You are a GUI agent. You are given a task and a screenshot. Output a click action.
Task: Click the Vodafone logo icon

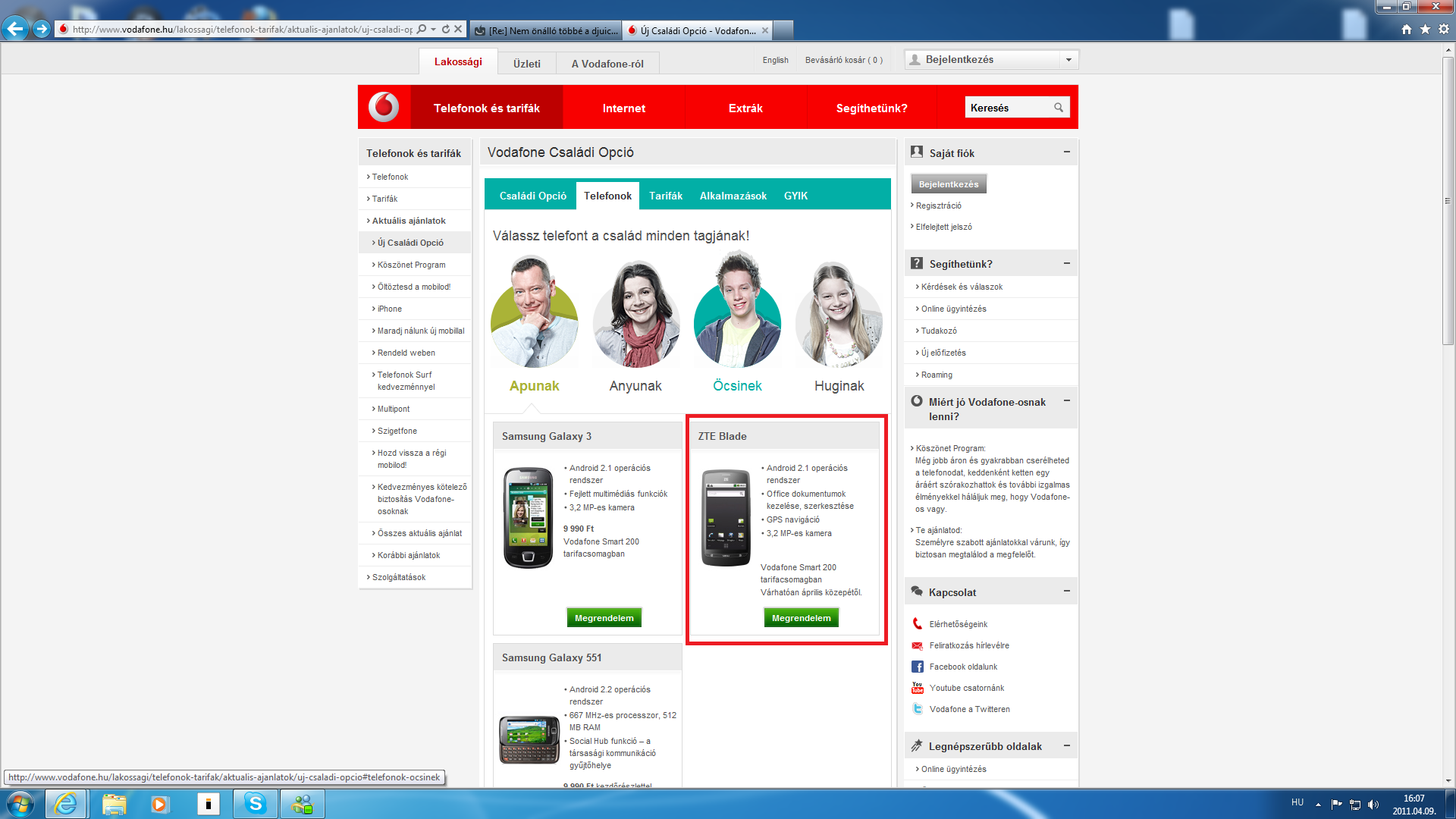coord(384,107)
